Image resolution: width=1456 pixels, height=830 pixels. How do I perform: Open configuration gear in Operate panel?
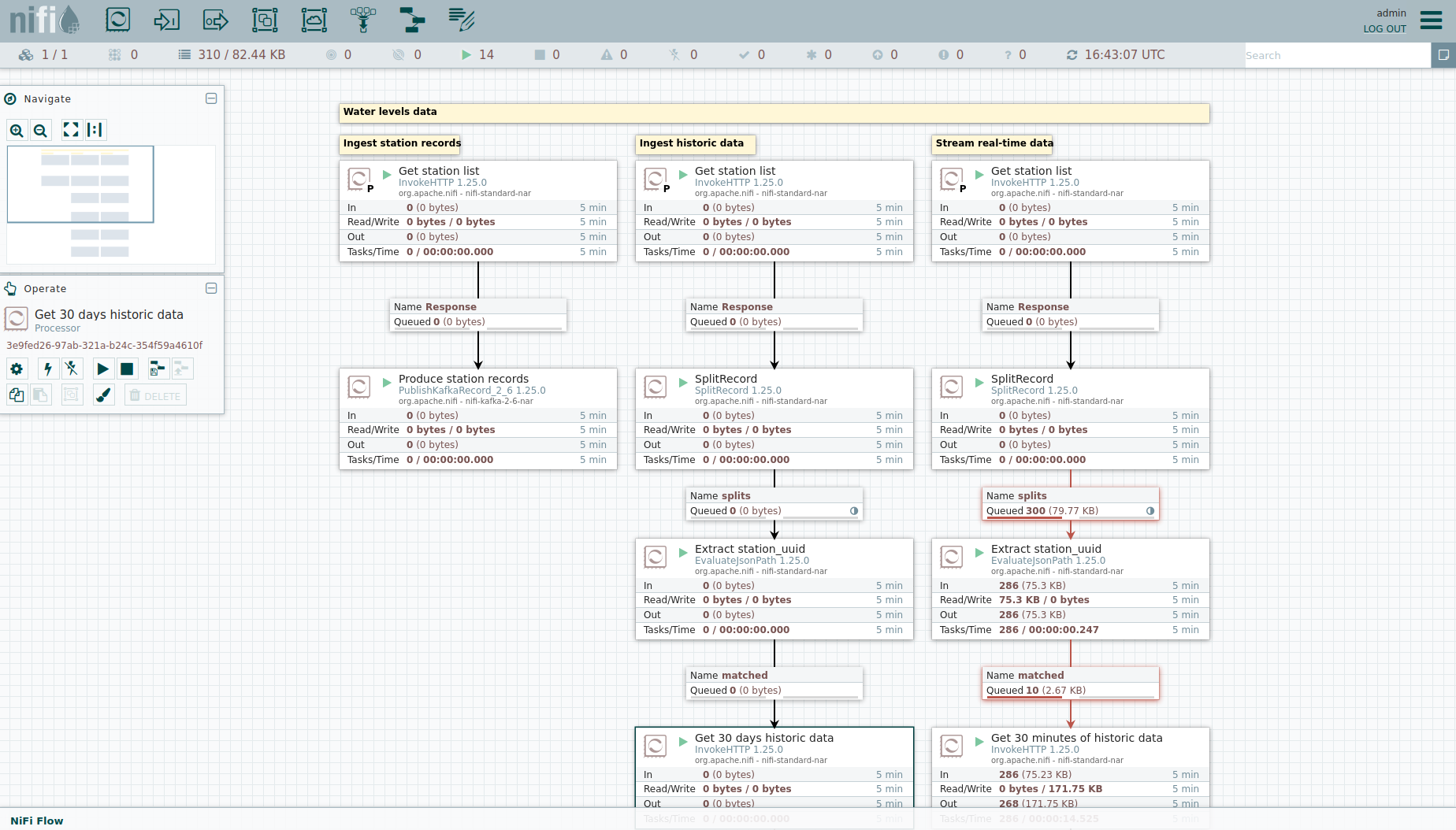[x=17, y=369]
